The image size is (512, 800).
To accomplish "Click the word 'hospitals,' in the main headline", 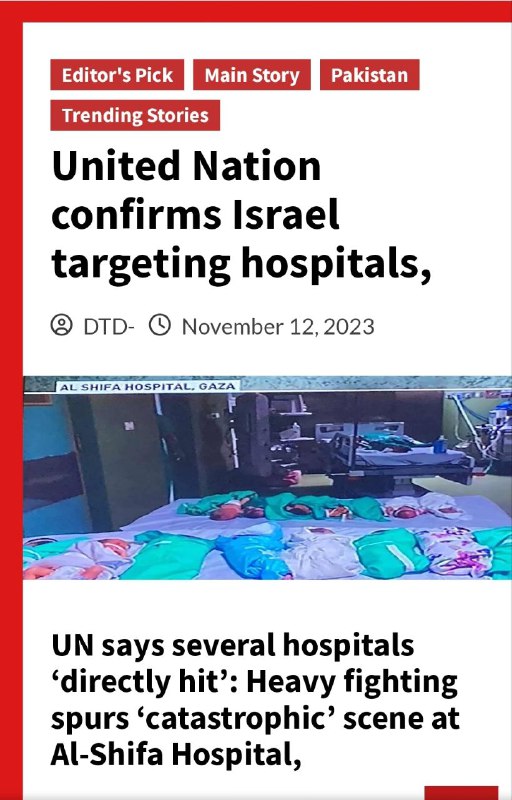I will pyautogui.click(x=336, y=265).
